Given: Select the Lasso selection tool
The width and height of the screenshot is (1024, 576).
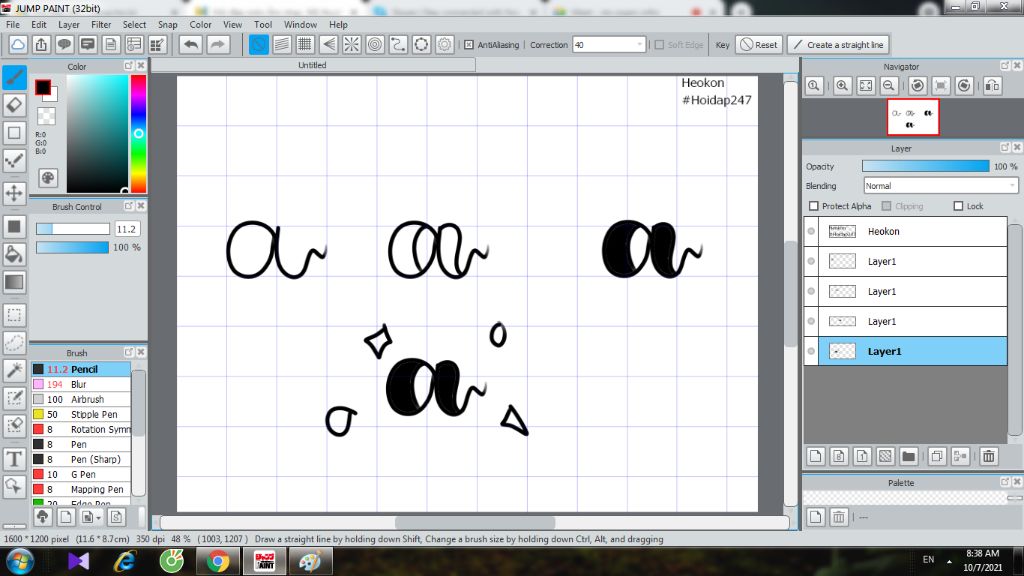Looking at the screenshot, I should coord(14,342).
